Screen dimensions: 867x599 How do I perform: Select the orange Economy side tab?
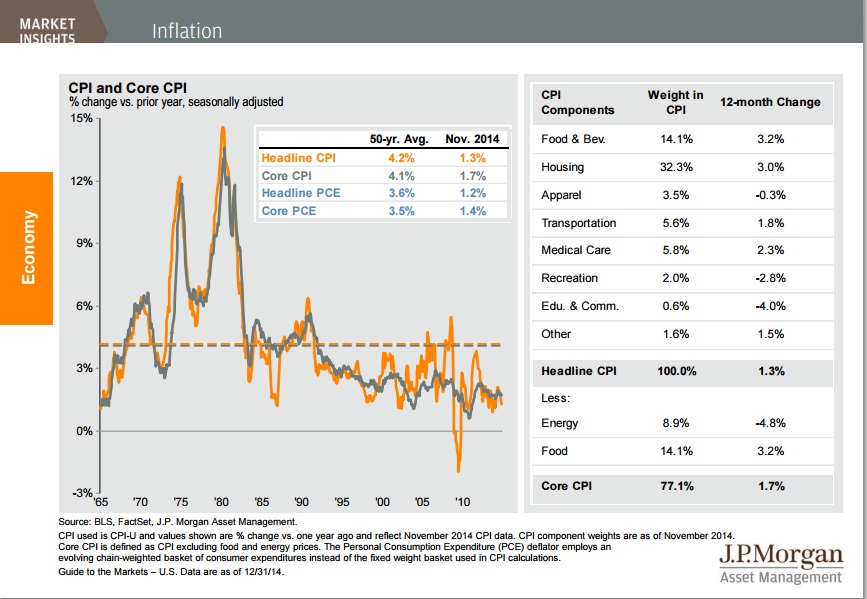[25, 247]
